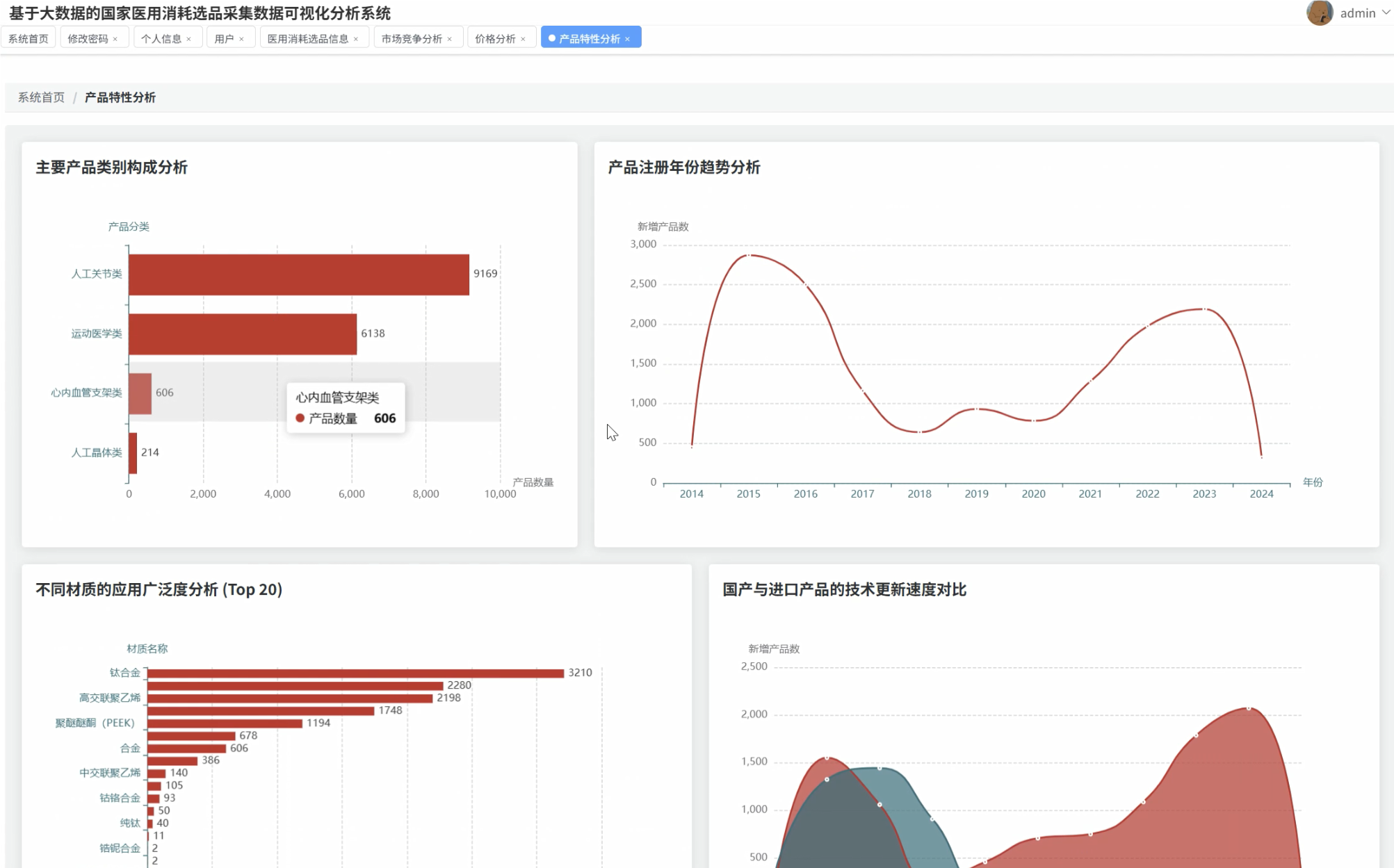The width and height of the screenshot is (1394, 868).
Task: Click the 人工关节类 bar showing 9169
Action: coord(299,275)
